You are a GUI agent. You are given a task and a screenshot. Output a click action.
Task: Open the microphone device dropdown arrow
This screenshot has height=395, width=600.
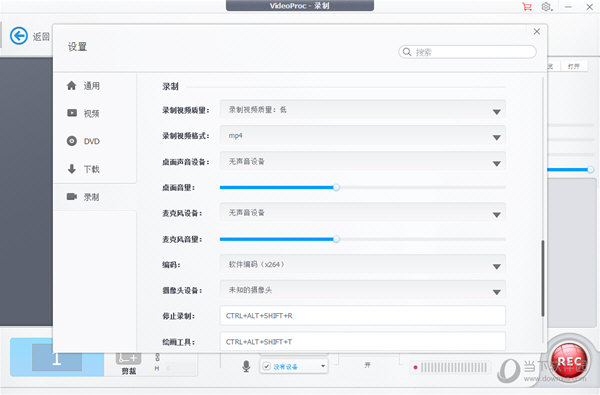click(323, 366)
